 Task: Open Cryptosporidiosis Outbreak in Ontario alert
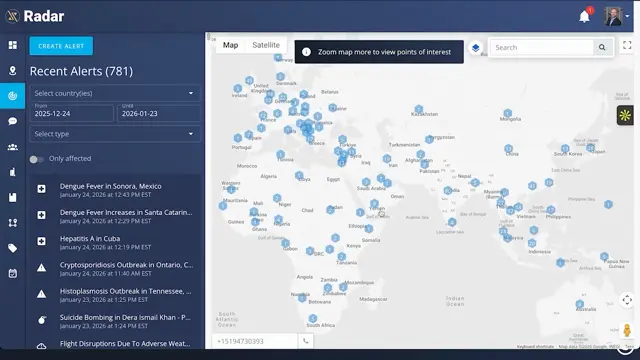coord(116,269)
